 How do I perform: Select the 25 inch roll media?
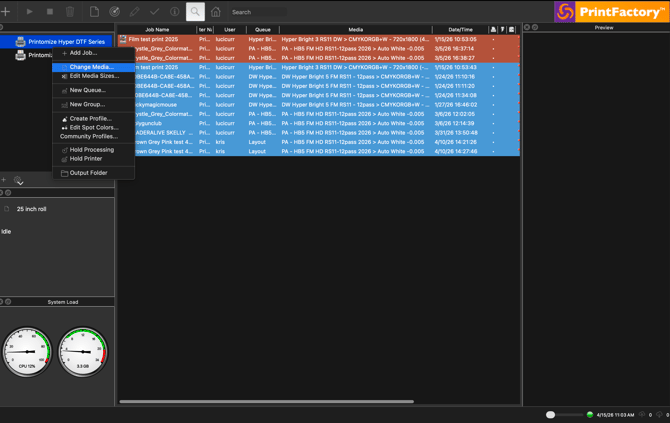[31, 209]
